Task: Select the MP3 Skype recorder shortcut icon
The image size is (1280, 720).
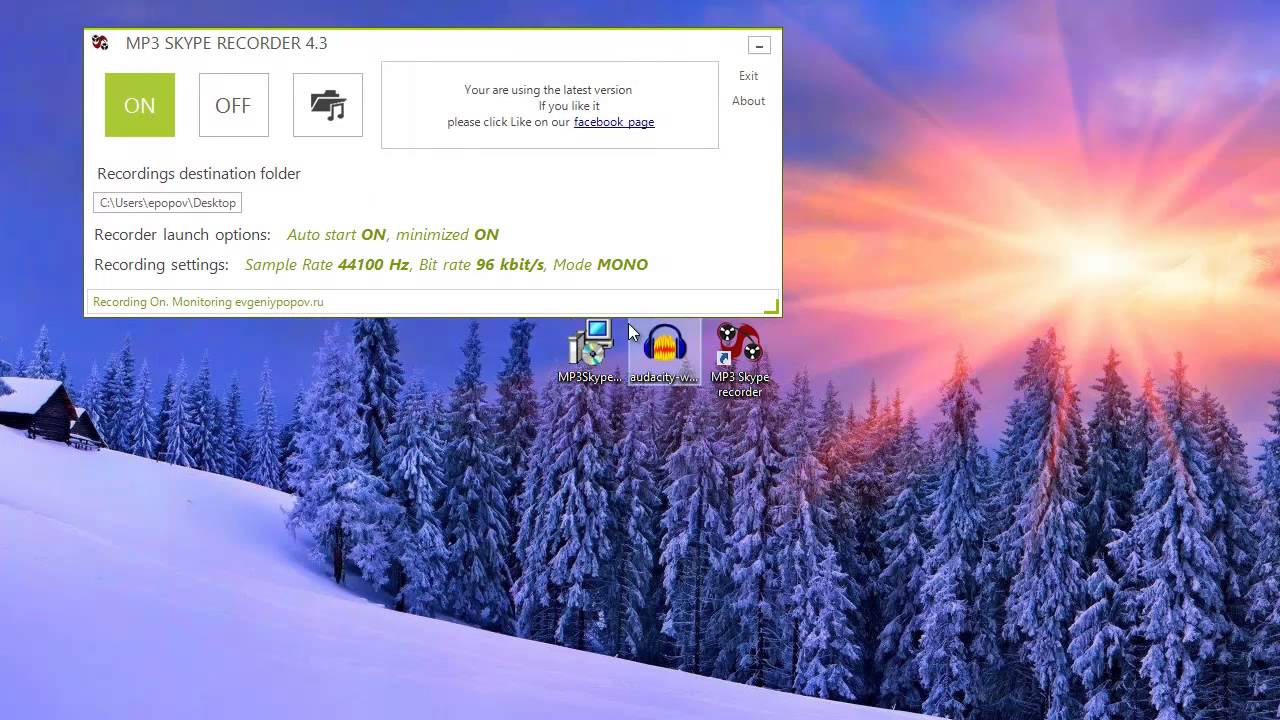Action: [x=740, y=360]
